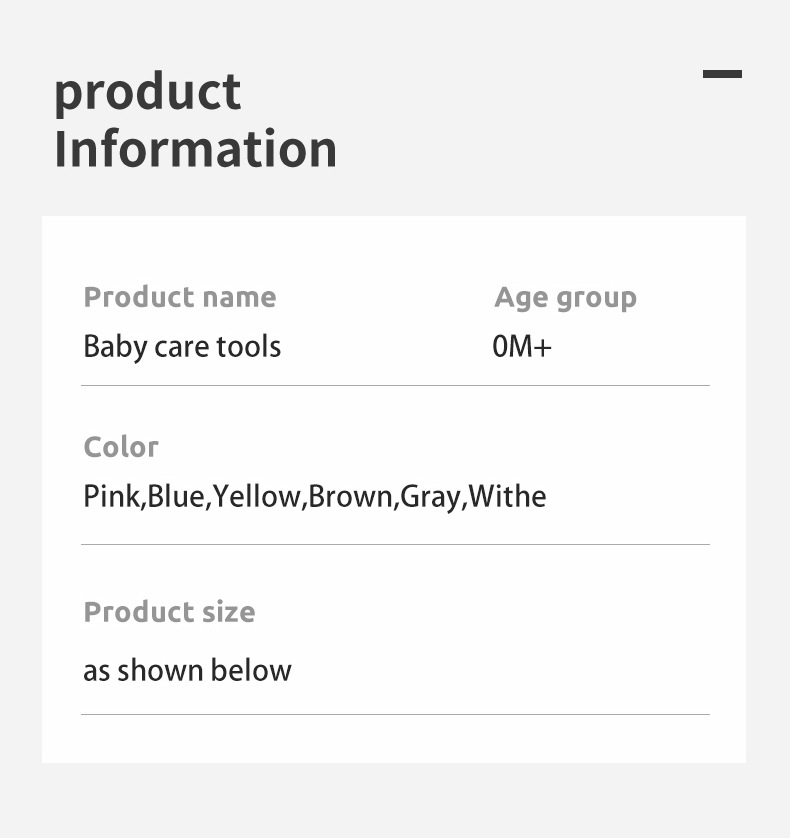Click the divider line under "as shown below"
This screenshot has height=838, width=790.
[395, 714]
